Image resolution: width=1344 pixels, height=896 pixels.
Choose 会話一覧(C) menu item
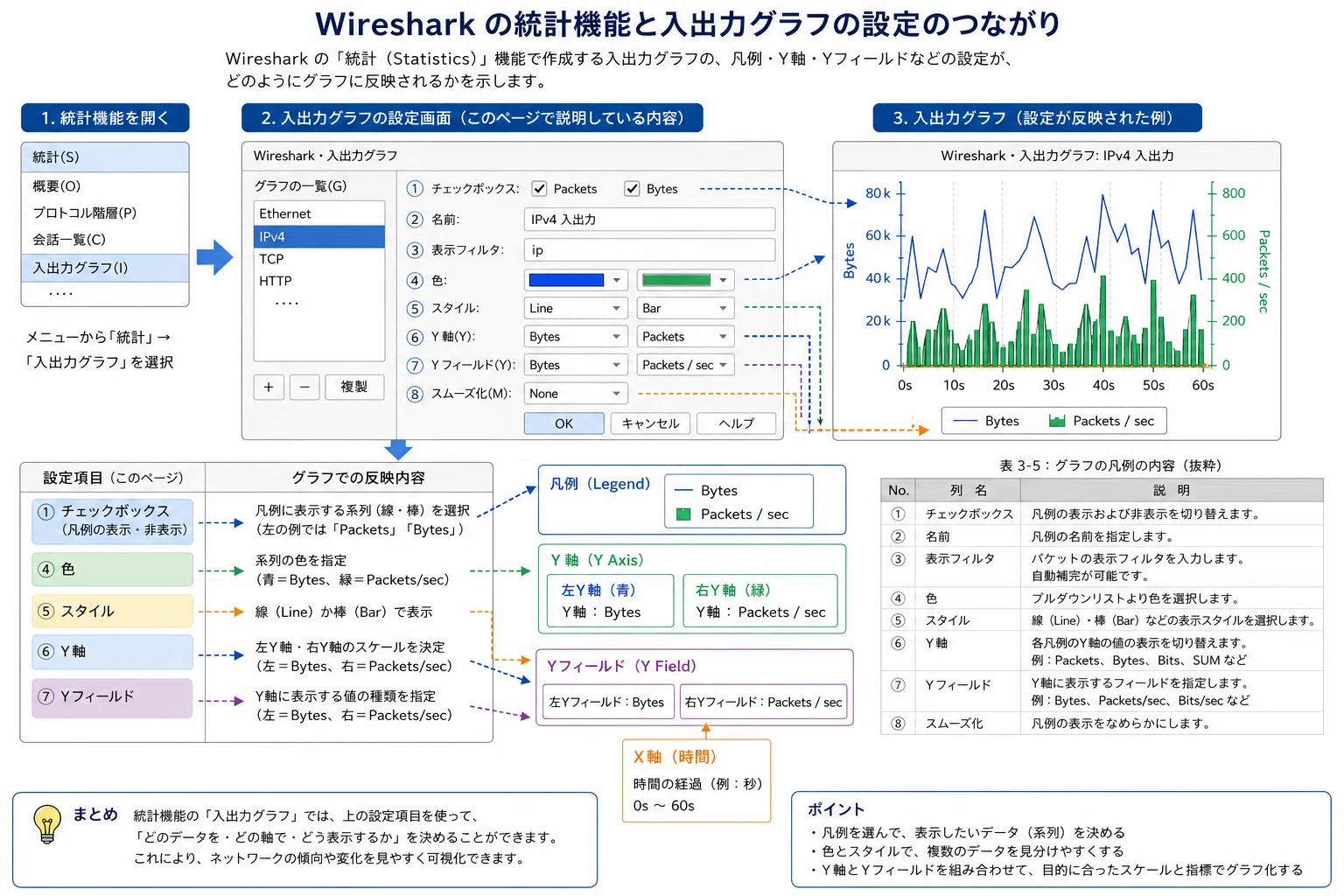tap(105, 240)
